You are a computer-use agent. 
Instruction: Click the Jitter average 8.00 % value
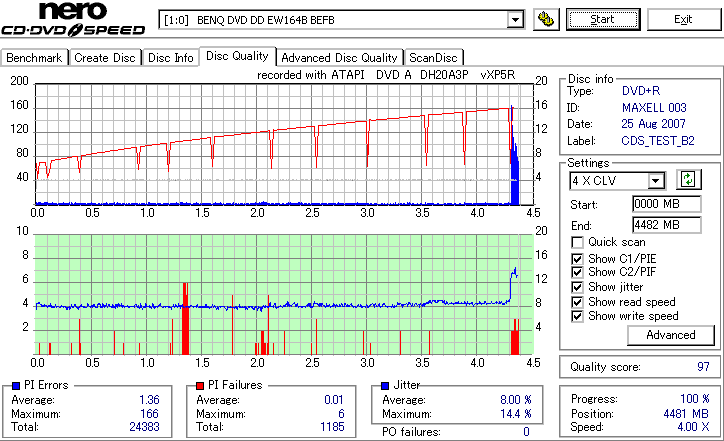(x=515, y=399)
